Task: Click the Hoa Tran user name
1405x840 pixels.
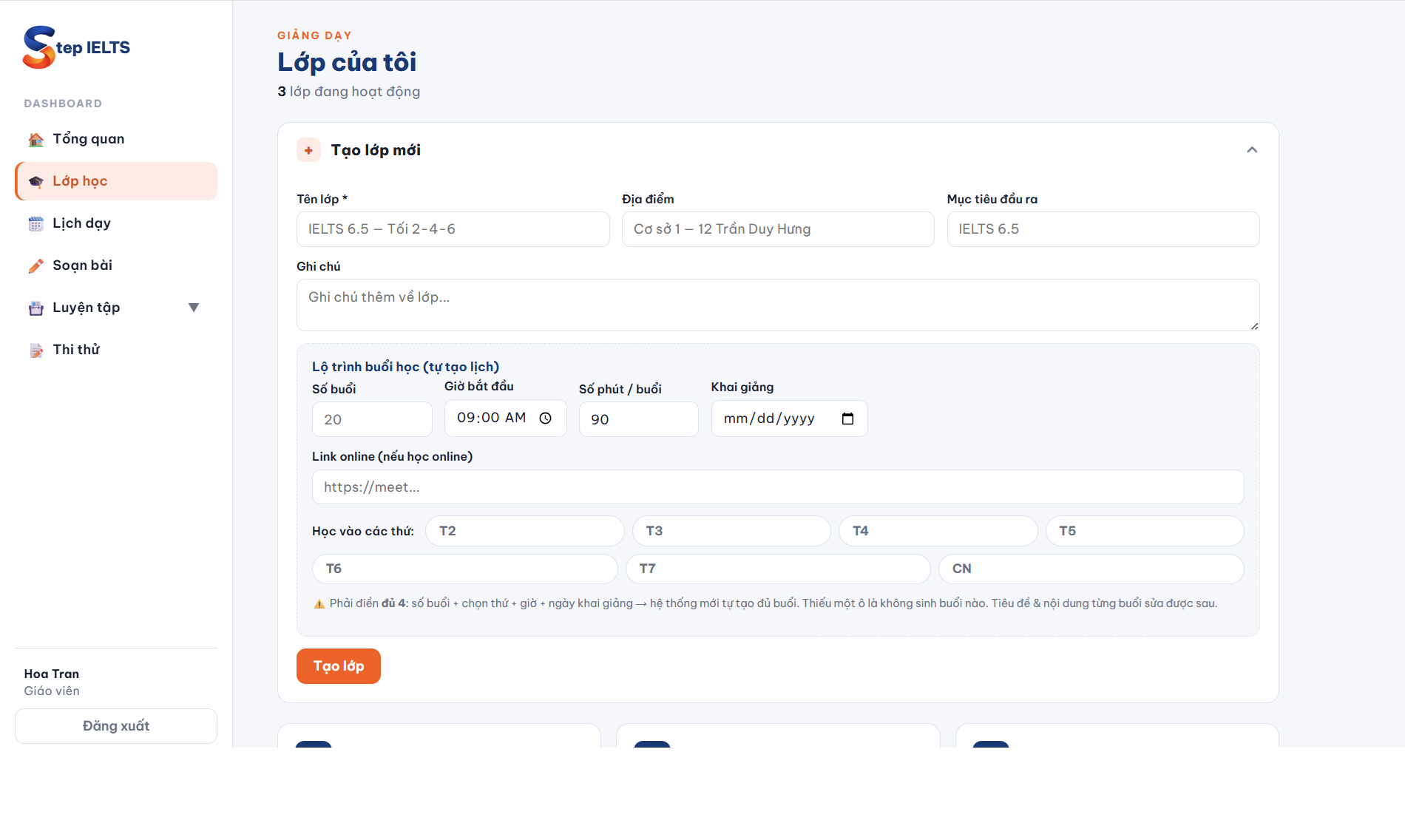Action: pos(52,674)
